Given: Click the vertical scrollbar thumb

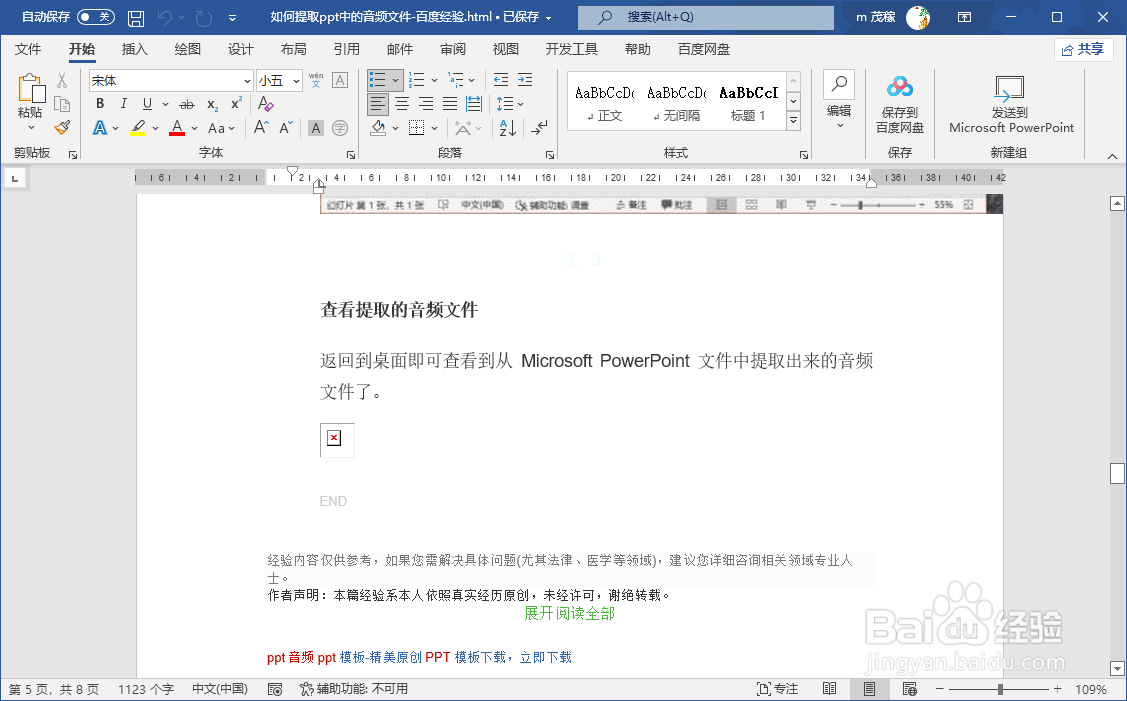Looking at the screenshot, I should point(1117,473).
